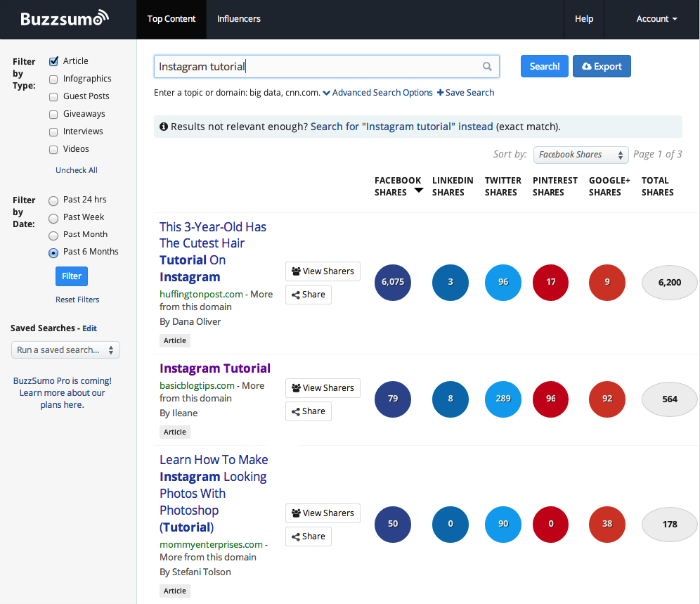Image resolution: width=700 pixels, height=604 pixels.
Task: Open Run a saved search dropdown
Action: click(65, 350)
